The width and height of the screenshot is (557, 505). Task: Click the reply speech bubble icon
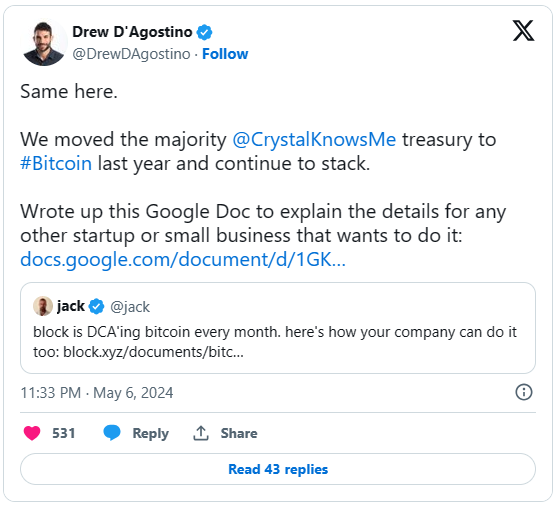click(x=112, y=433)
